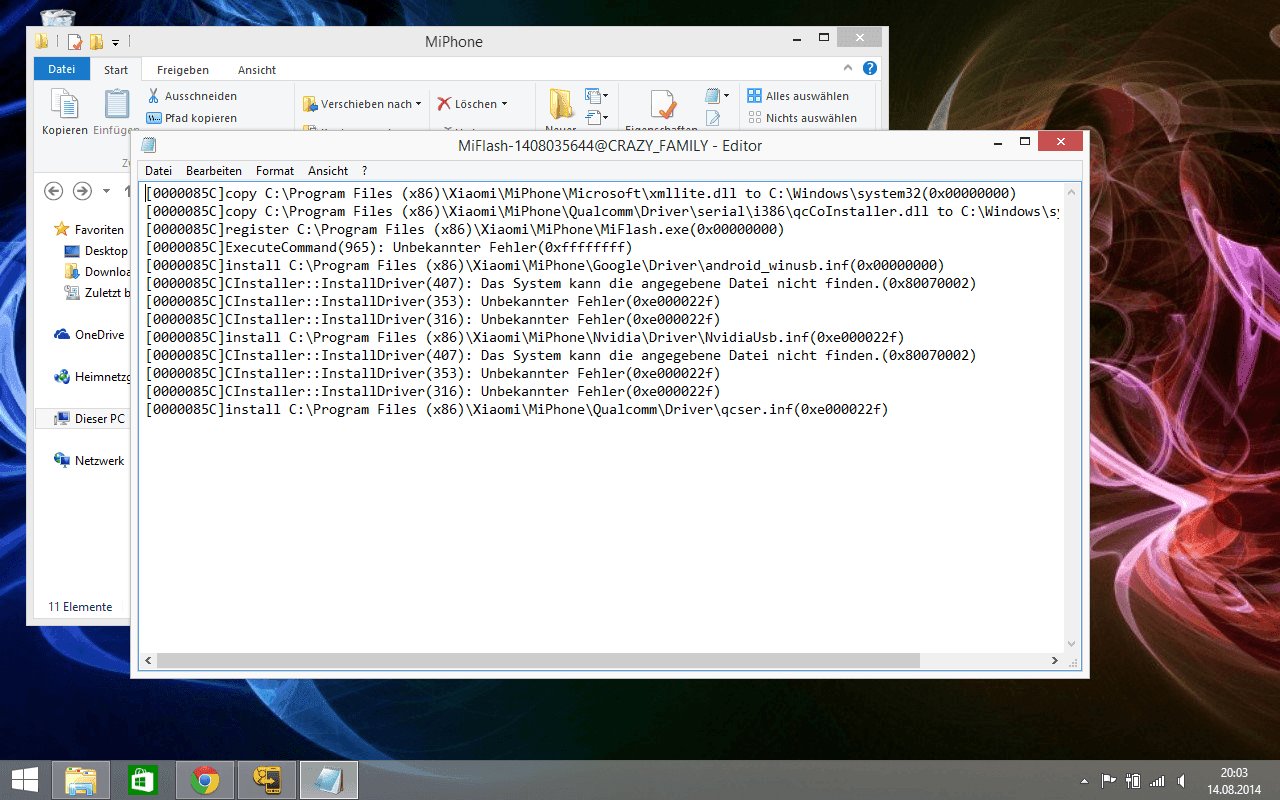Click the new folder icon in the ribbon

[x=560, y=103]
